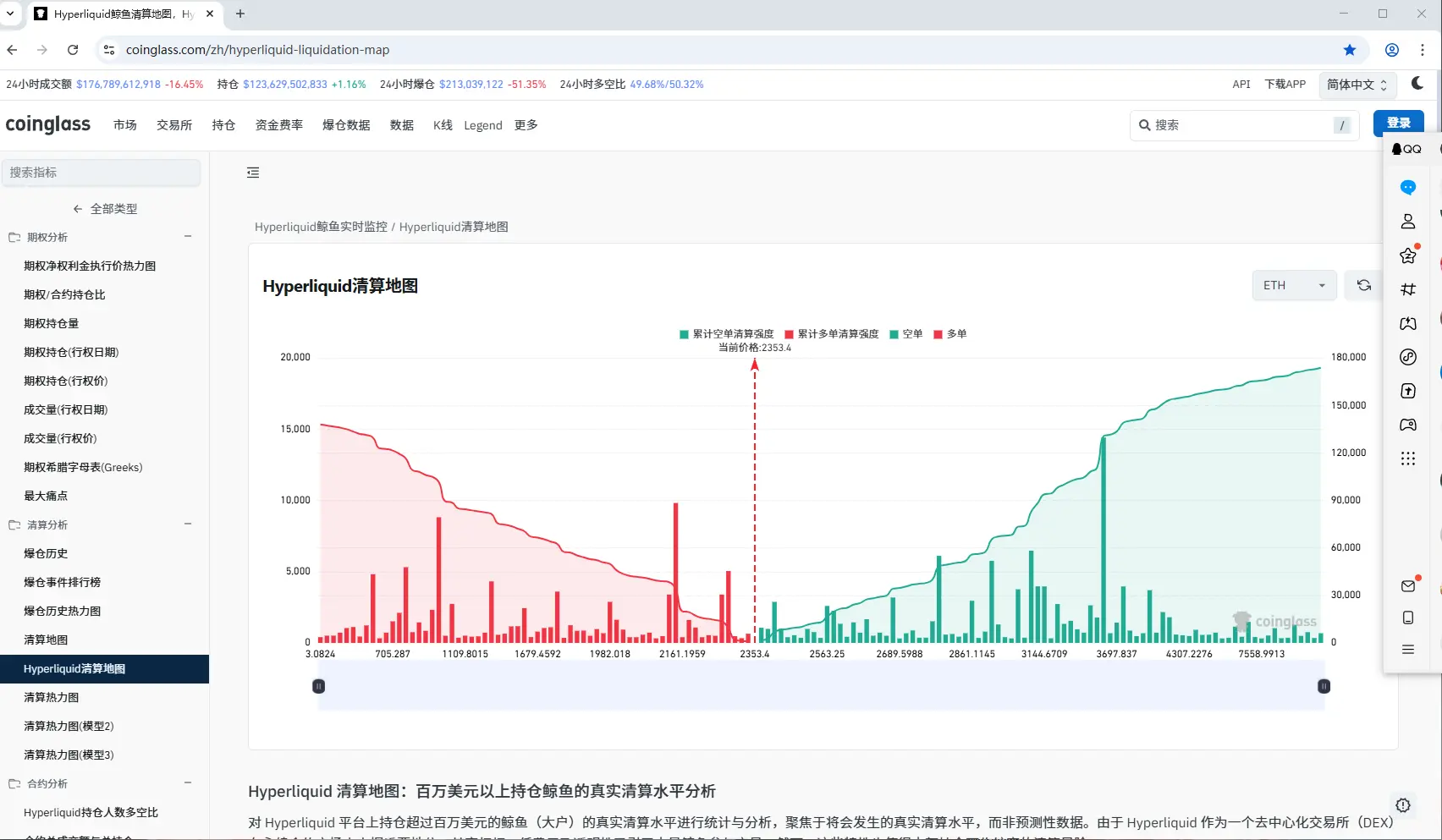Image resolution: width=1442 pixels, height=840 pixels.
Task: Open blue chat bubble icon in sidebar
Action: pos(1408,187)
